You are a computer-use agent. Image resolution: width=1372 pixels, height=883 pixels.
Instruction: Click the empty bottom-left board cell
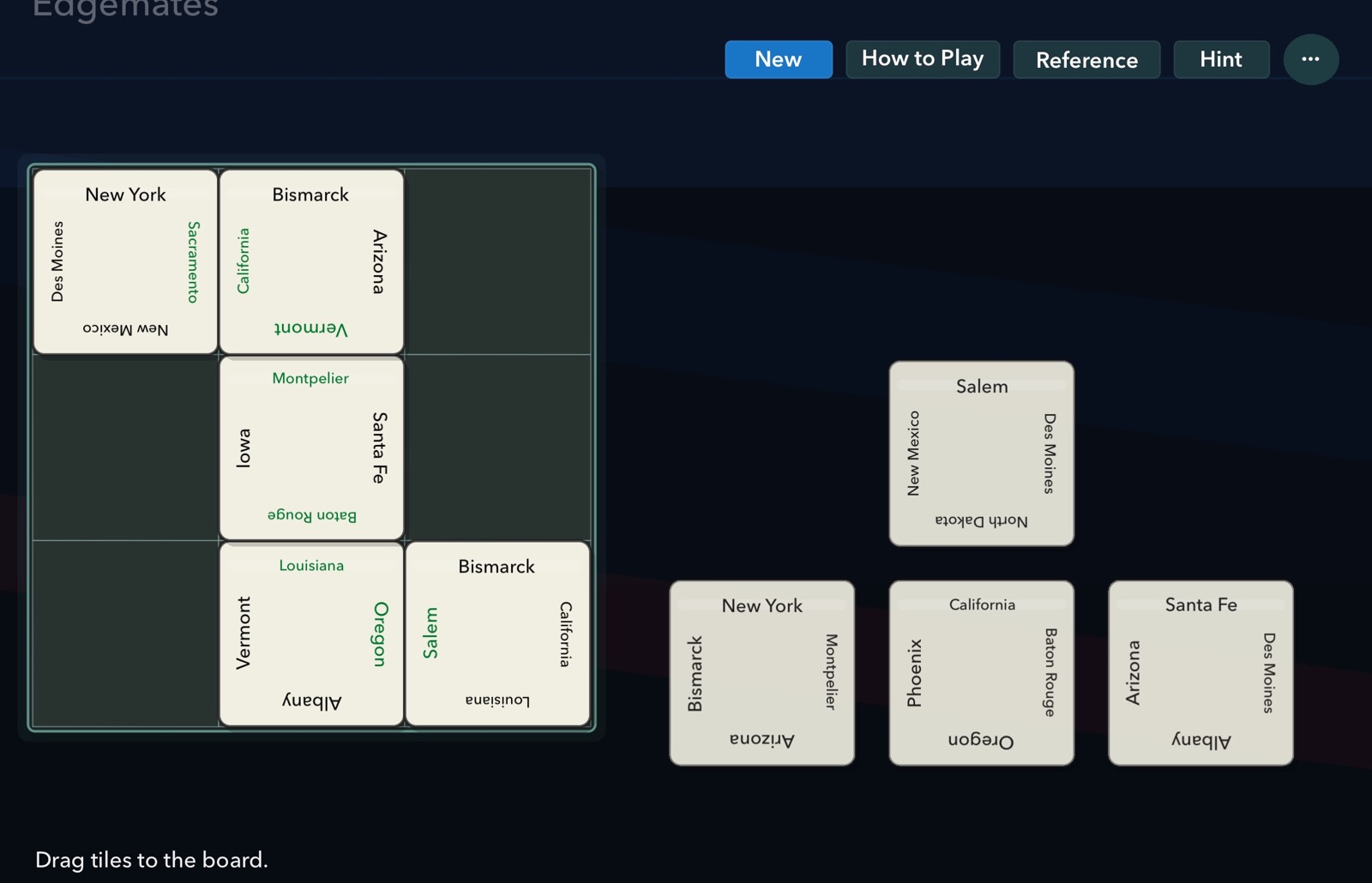point(125,634)
